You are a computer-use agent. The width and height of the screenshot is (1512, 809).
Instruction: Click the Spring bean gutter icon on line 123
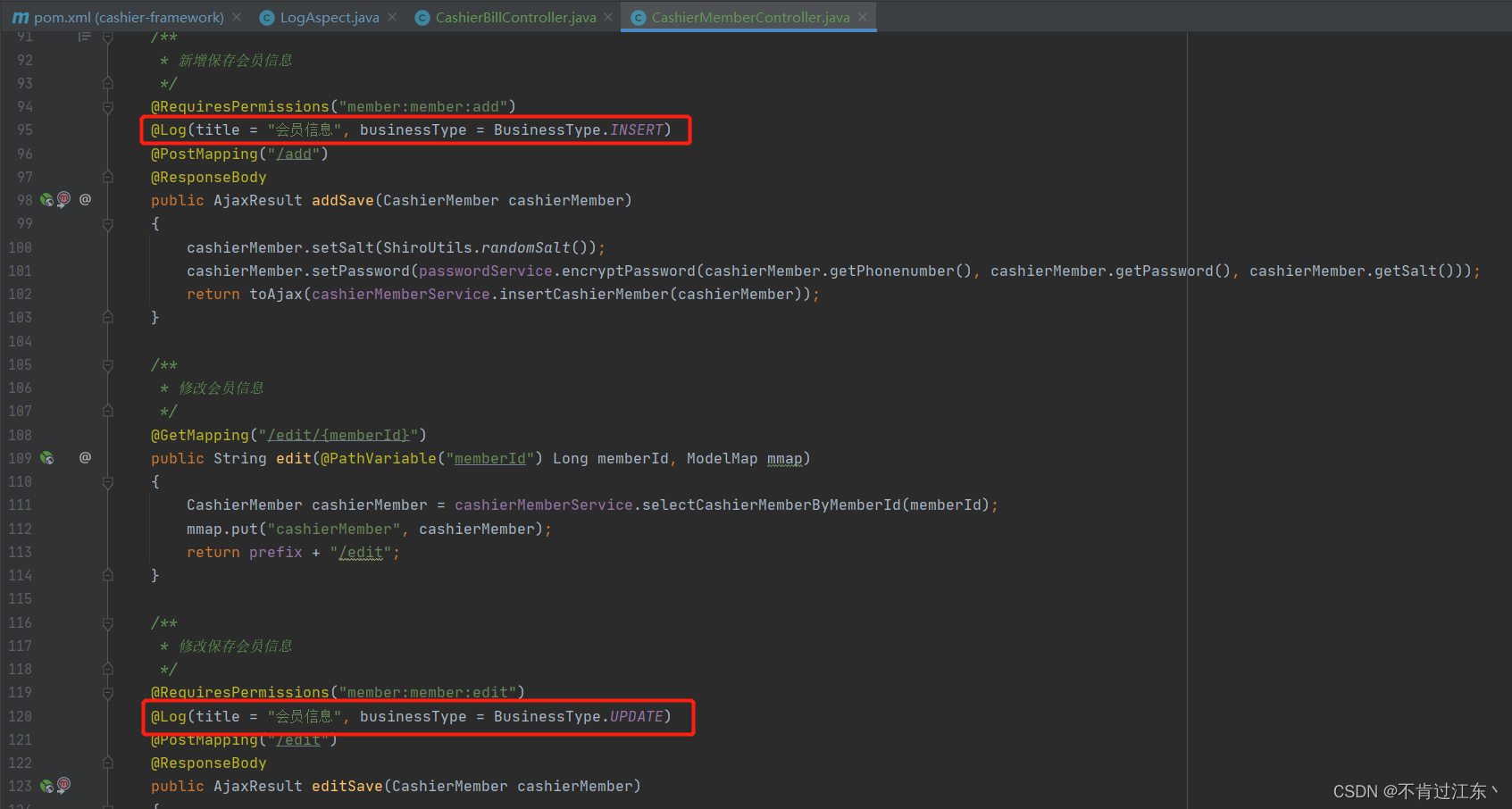click(46, 786)
